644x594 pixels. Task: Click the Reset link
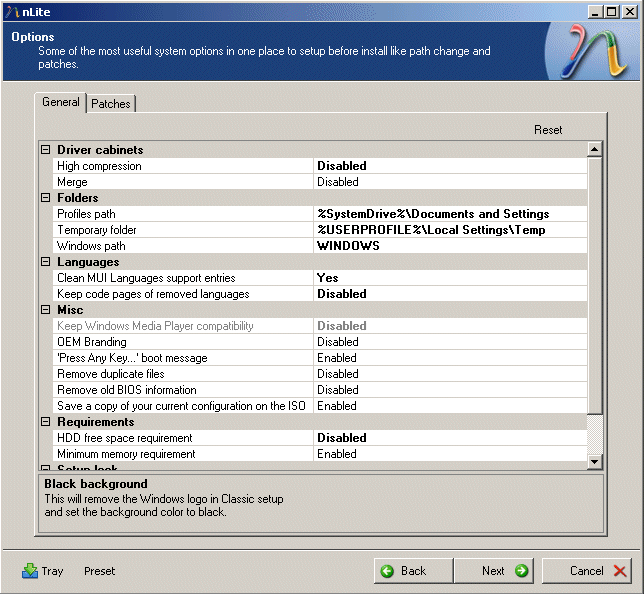tap(548, 130)
